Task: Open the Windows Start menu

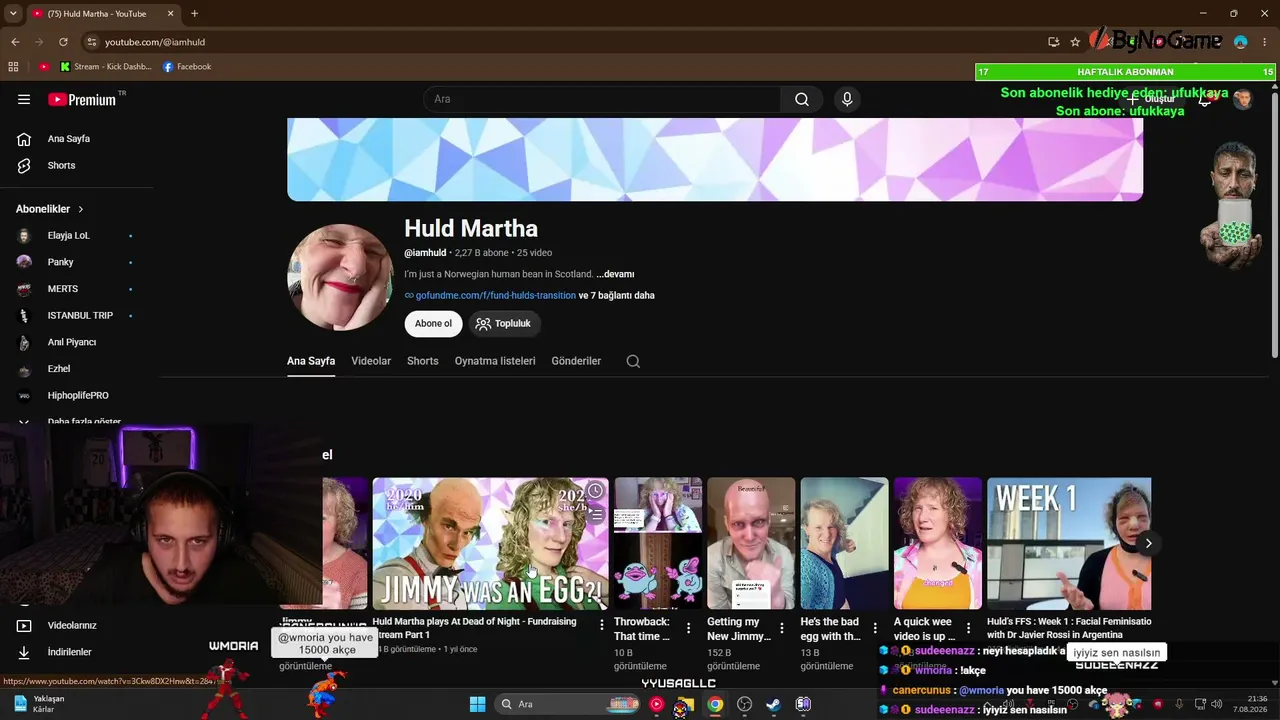Action: (x=477, y=704)
